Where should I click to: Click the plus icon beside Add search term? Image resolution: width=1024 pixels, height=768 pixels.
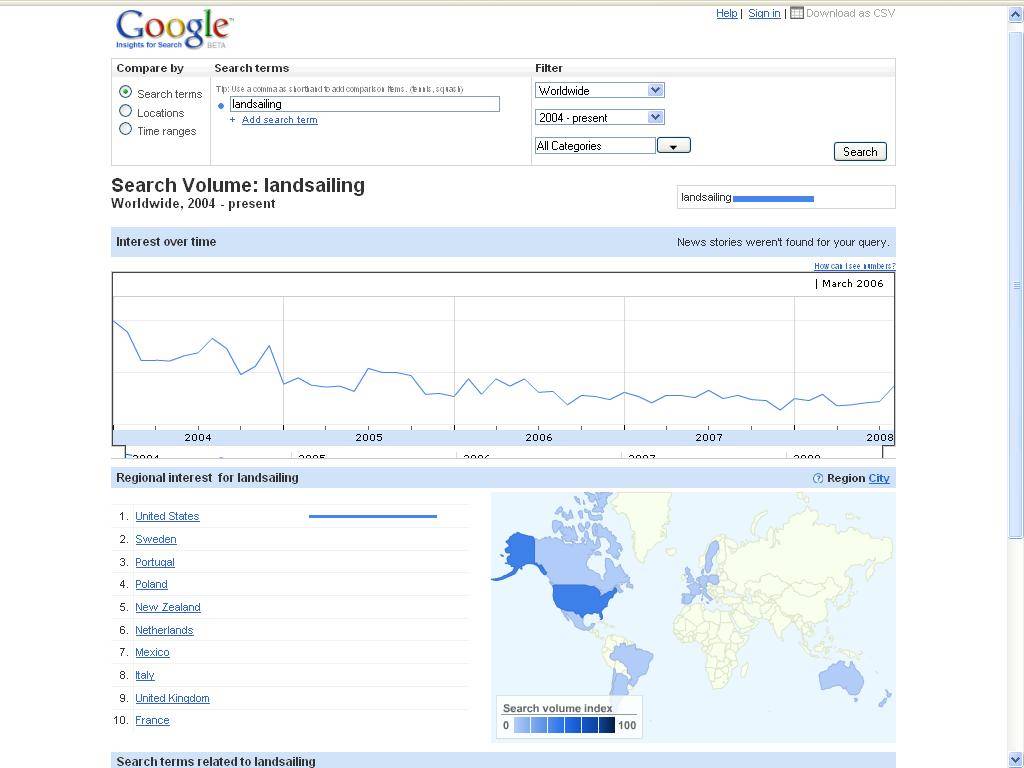point(233,120)
